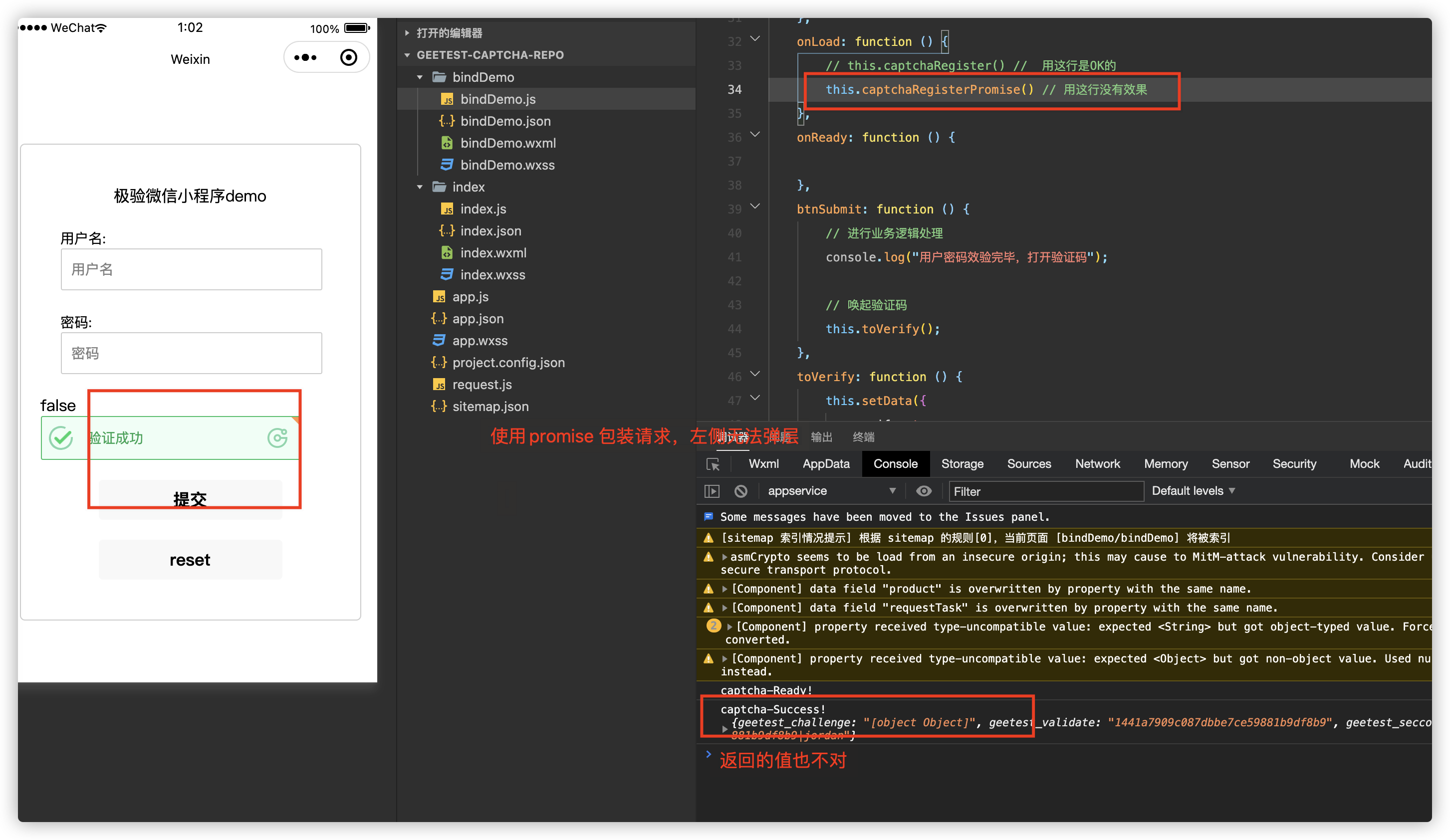Open the Default levels dropdown
1450x840 pixels.
coord(1193,491)
